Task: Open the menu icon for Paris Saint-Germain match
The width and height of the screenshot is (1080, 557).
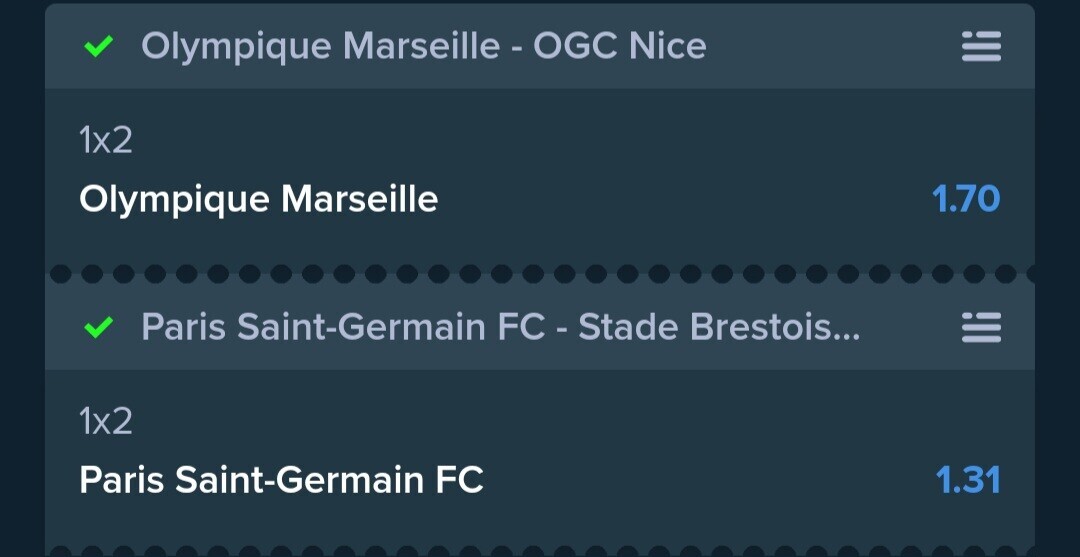Action: coord(981,328)
